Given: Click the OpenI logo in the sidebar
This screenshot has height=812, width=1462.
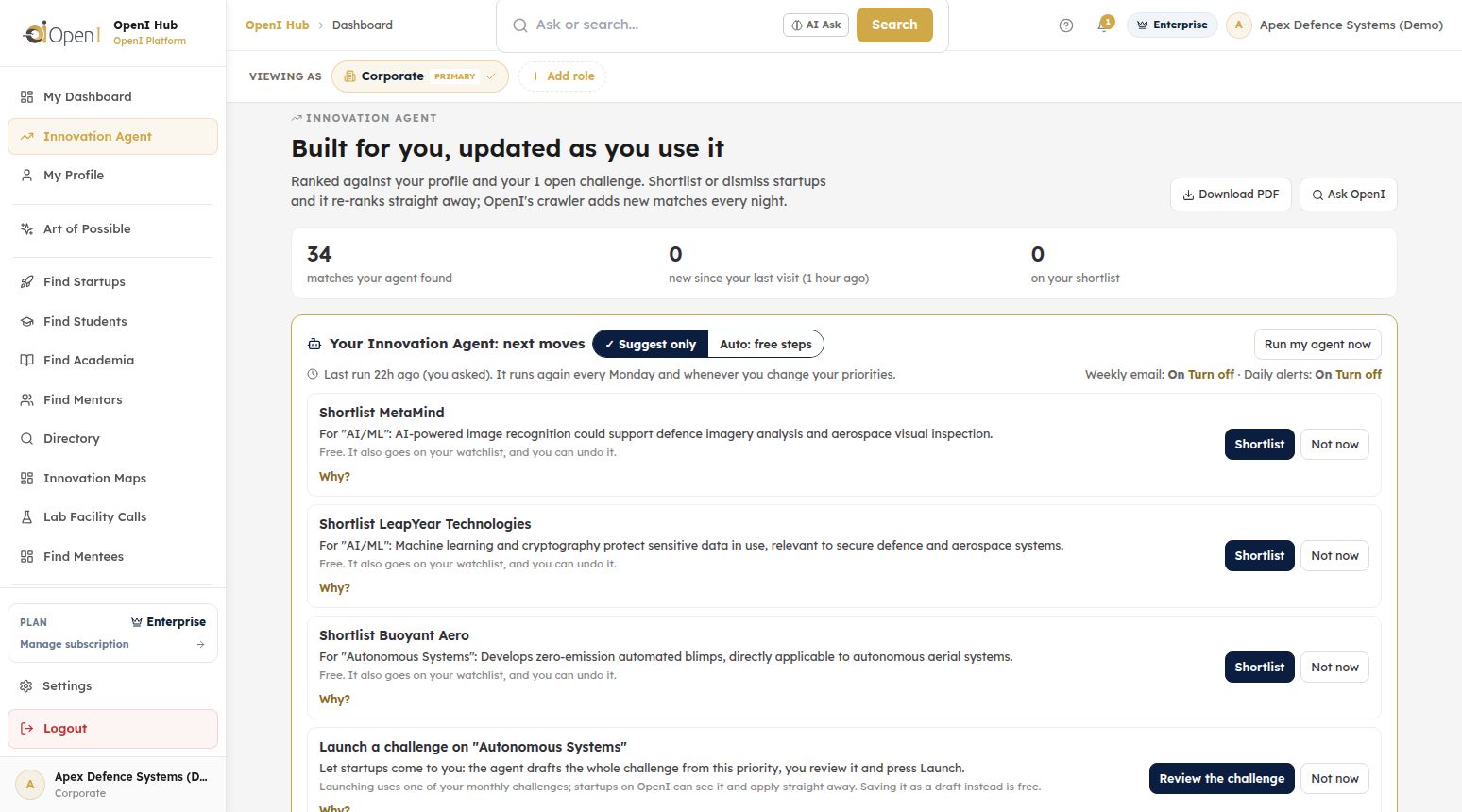Looking at the screenshot, I should (x=61, y=33).
